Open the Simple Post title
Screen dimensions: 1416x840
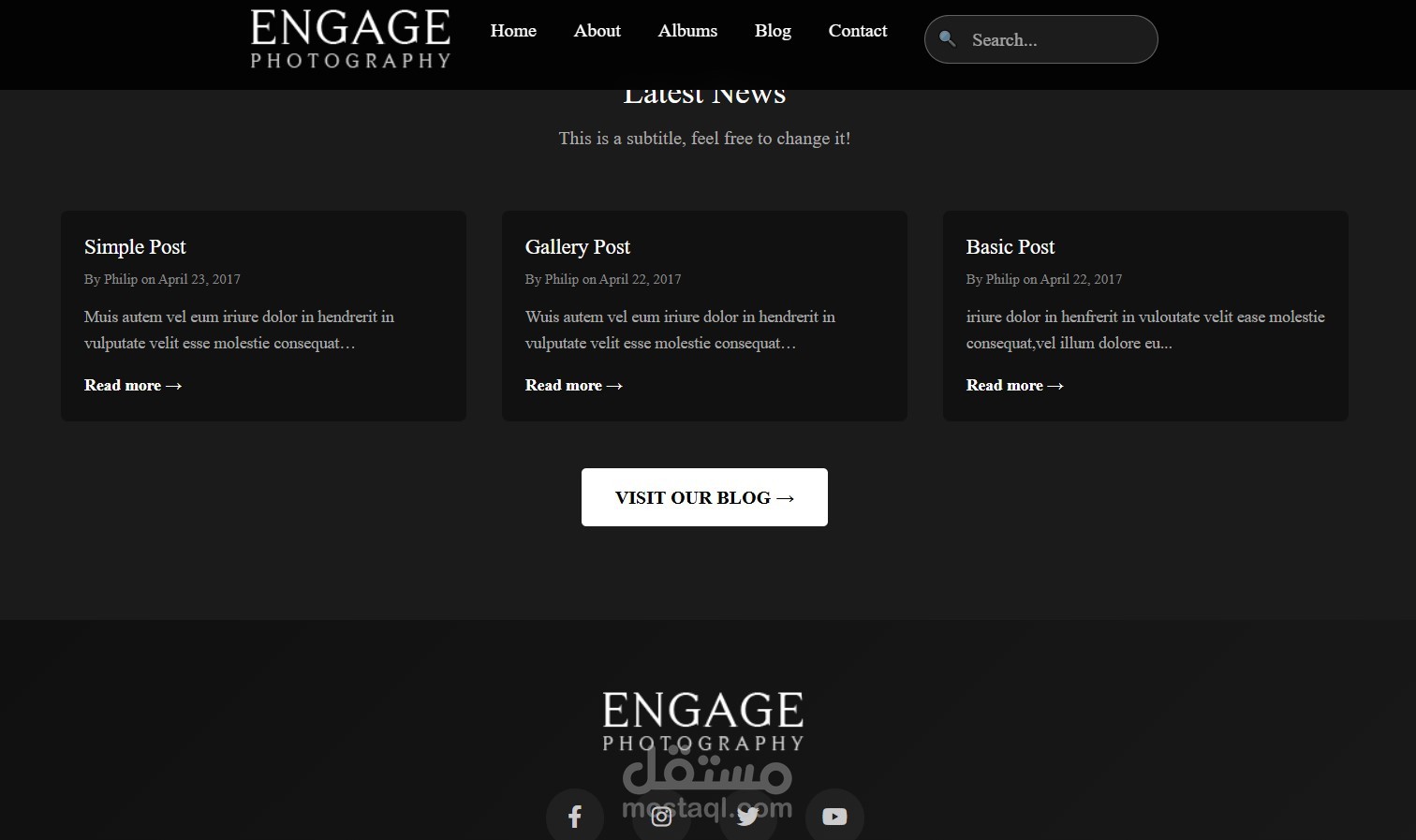[x=135, y=247]
